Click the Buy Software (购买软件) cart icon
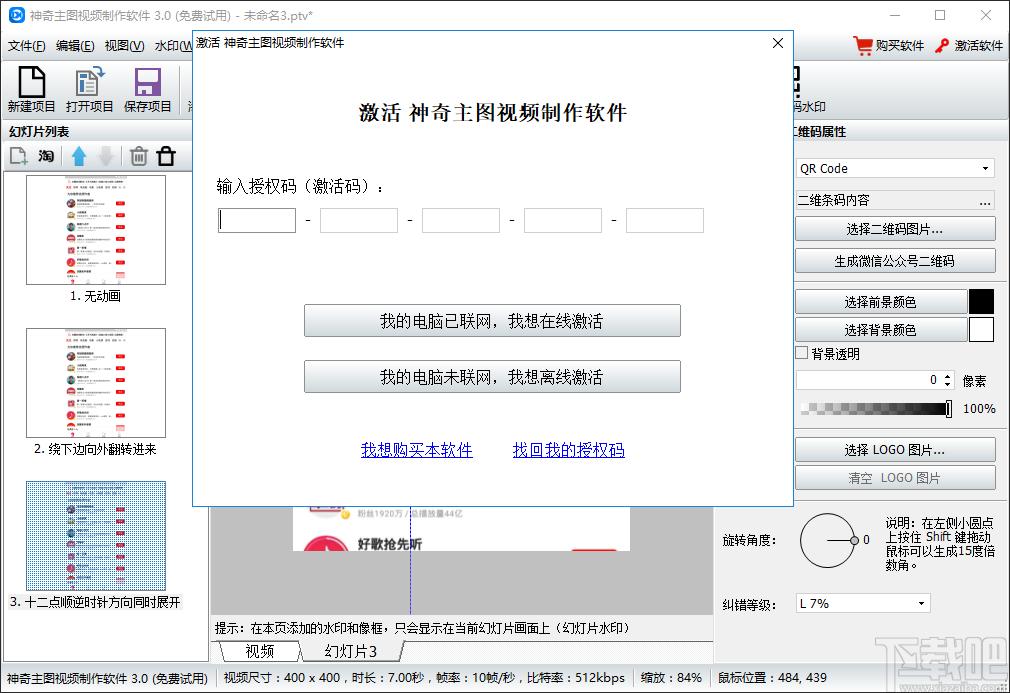Viewport: 1010px width, 693px height. [x=863, y=46]
